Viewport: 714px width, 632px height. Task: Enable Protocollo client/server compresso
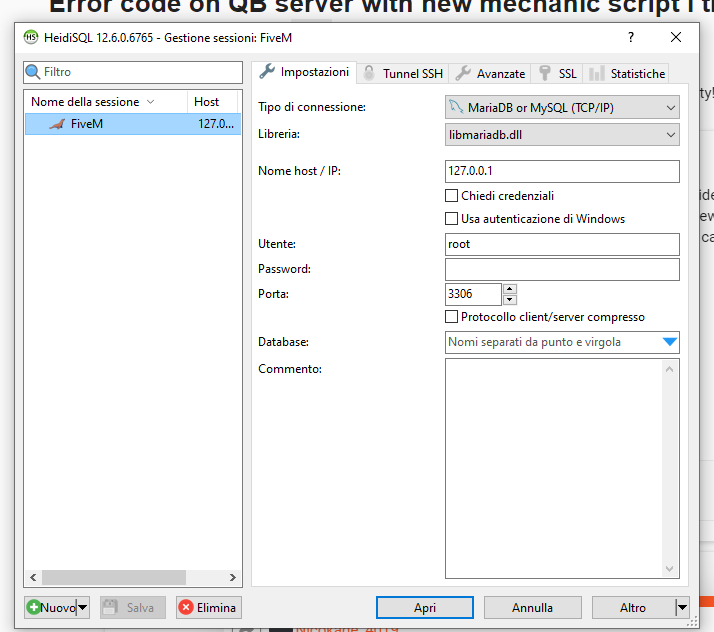pos(451,316)
